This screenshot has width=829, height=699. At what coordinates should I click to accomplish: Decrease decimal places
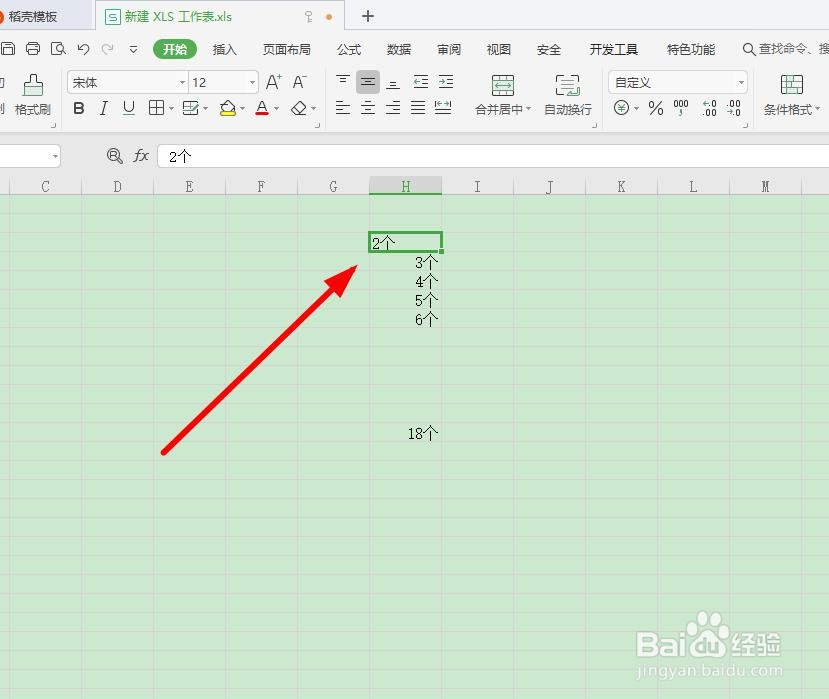click(734, 108)
